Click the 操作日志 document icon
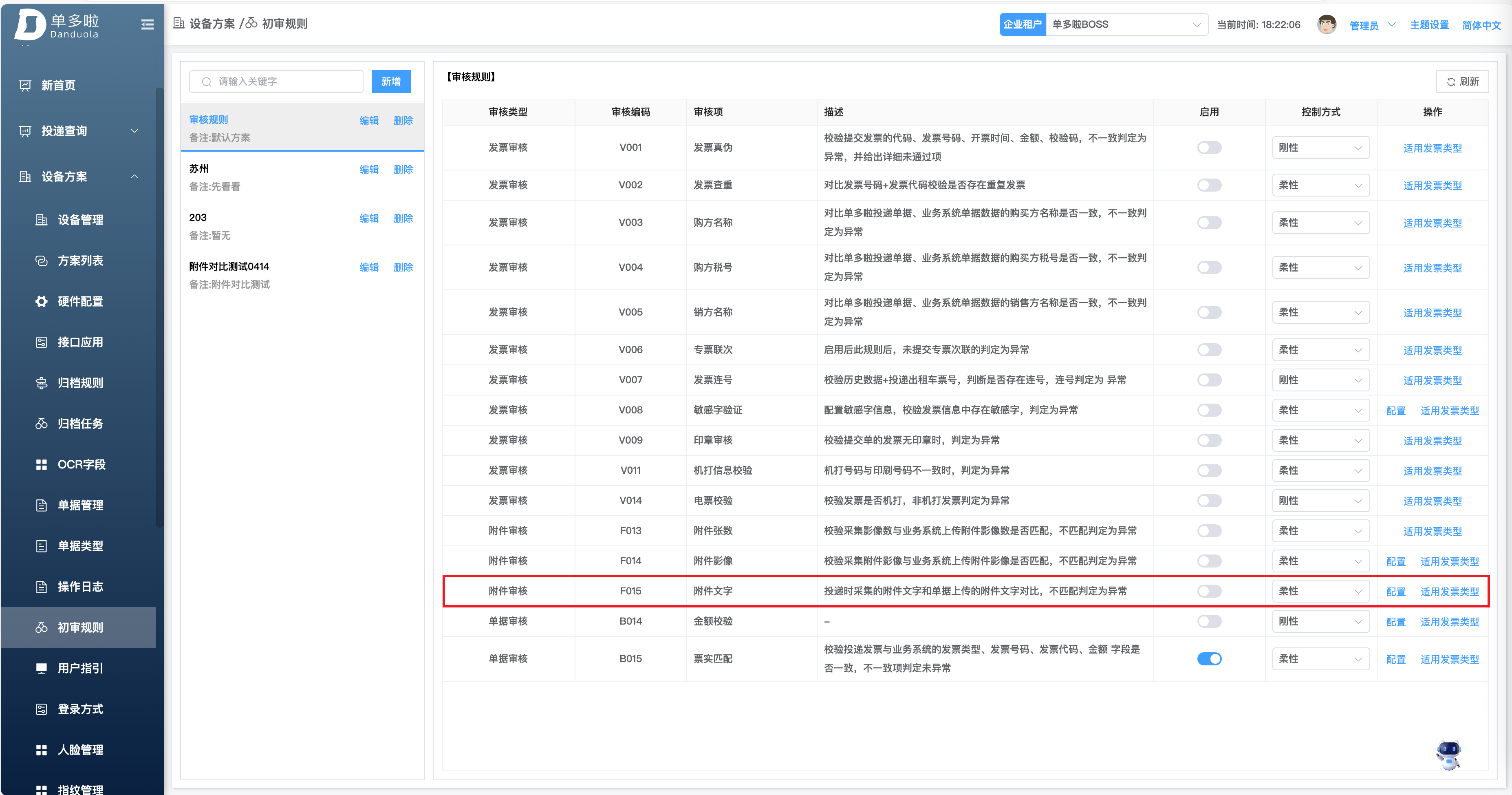 click(x=41, y=587)
